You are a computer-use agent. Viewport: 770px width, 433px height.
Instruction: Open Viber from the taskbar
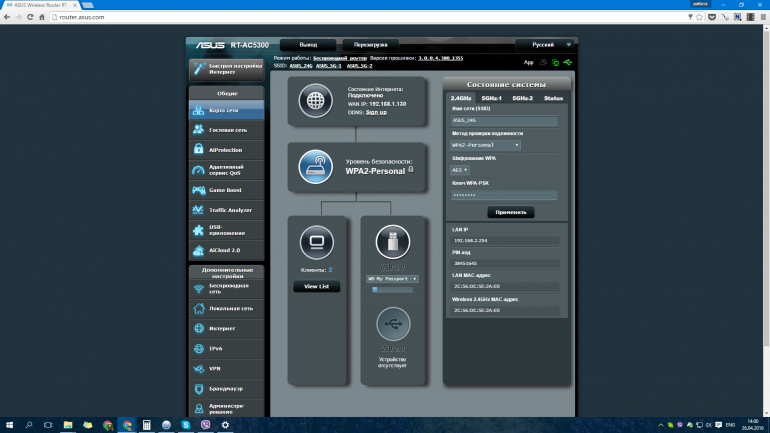[x=205, y=425]
